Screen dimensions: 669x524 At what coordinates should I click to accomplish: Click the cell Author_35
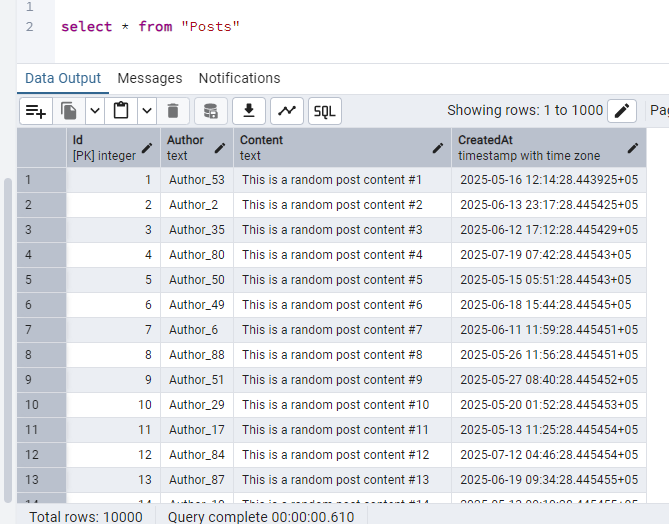coord(197,230)
